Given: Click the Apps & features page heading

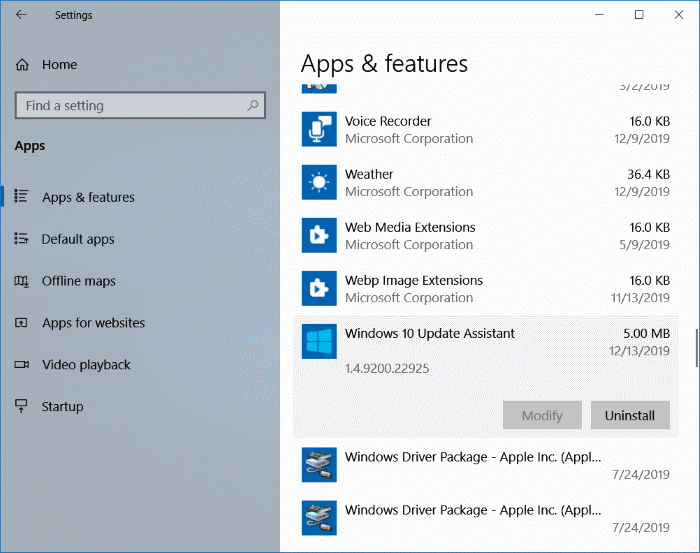Looking at the screenshot, I should [384, 64].
